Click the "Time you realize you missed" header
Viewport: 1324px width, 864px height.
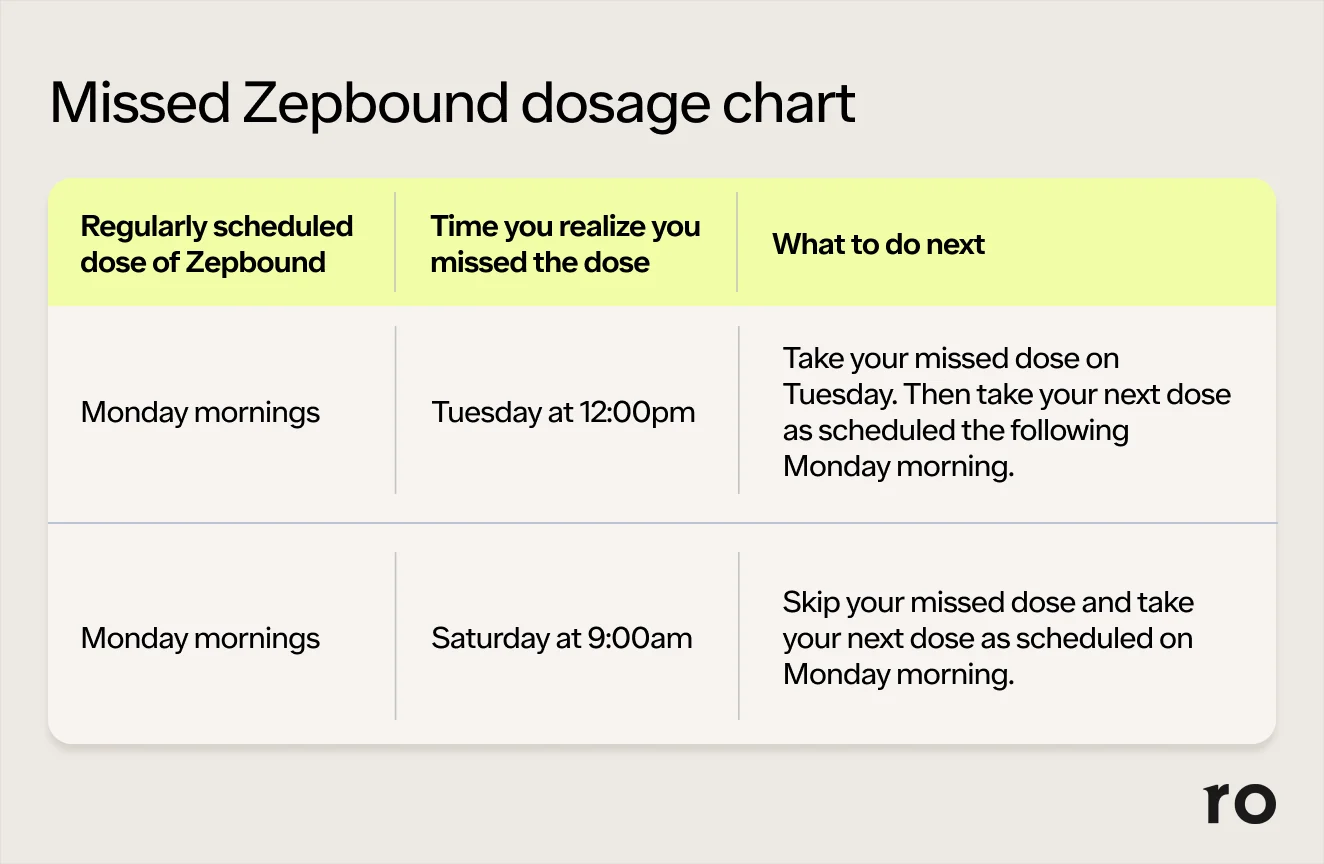click(565, 244)
